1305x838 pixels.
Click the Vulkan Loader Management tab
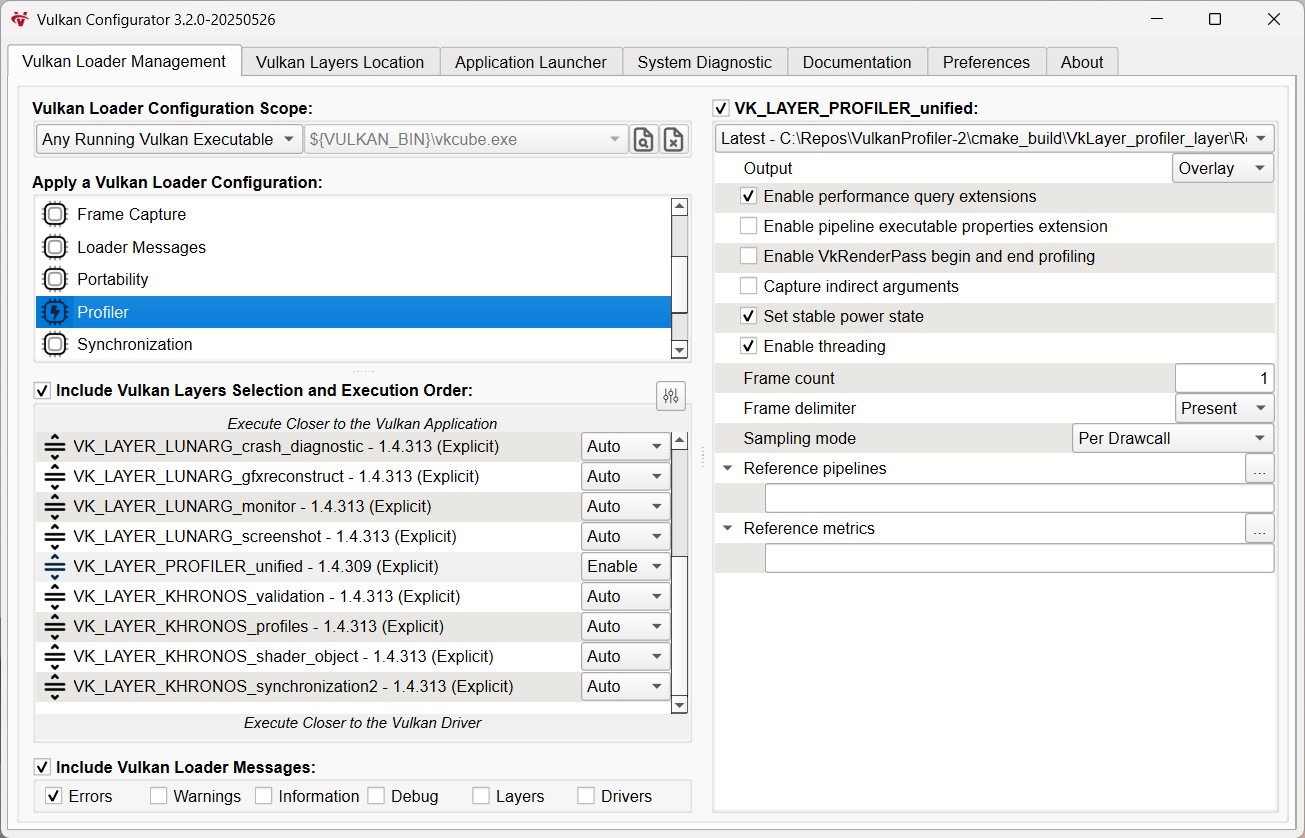pos(124,61)
